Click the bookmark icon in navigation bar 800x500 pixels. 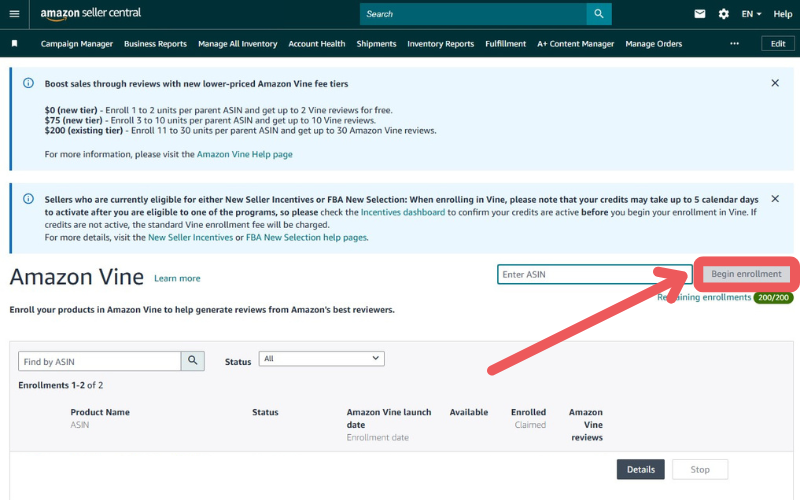(x=14, y=43)
